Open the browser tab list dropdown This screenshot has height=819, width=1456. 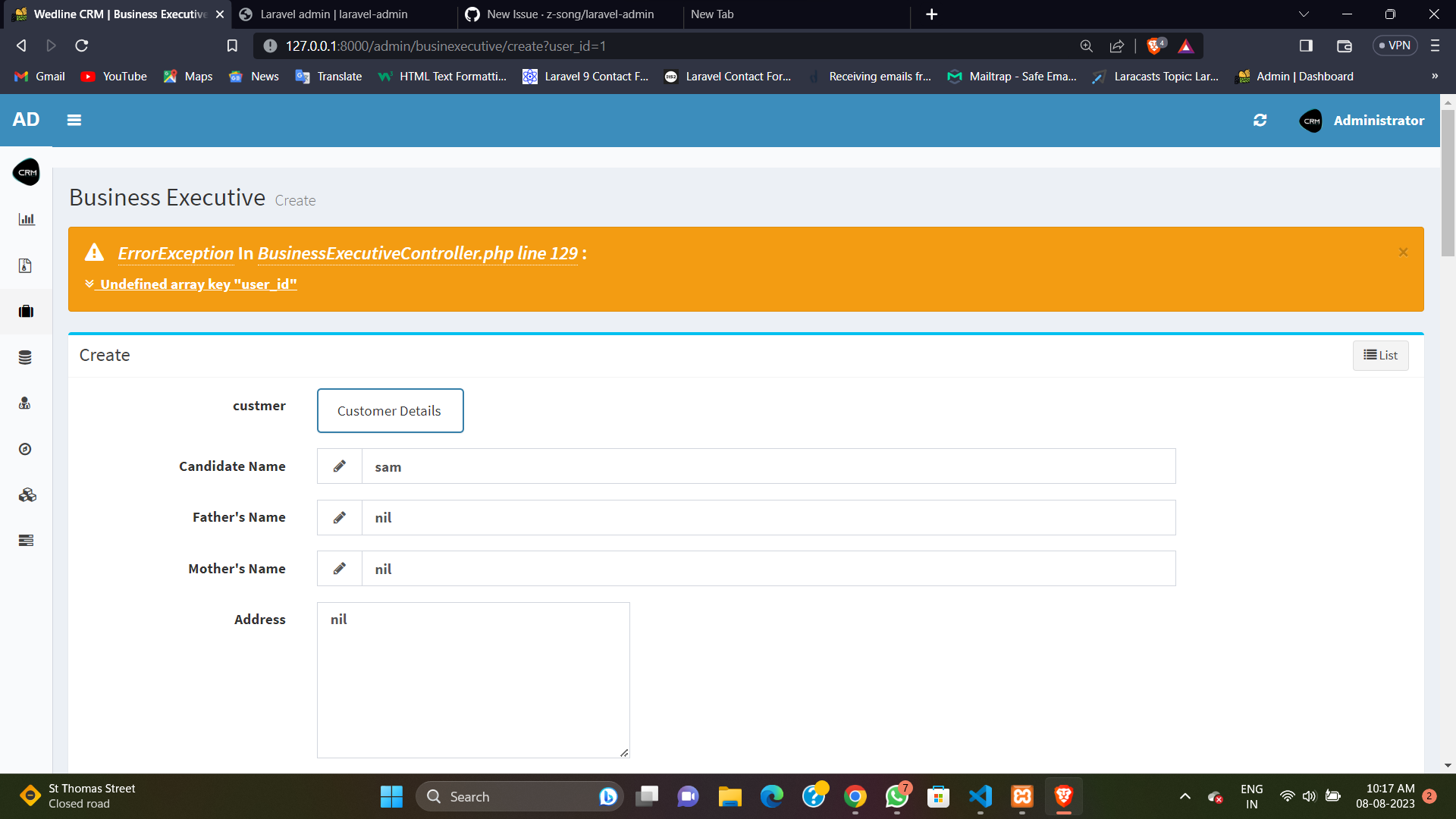1303,14
